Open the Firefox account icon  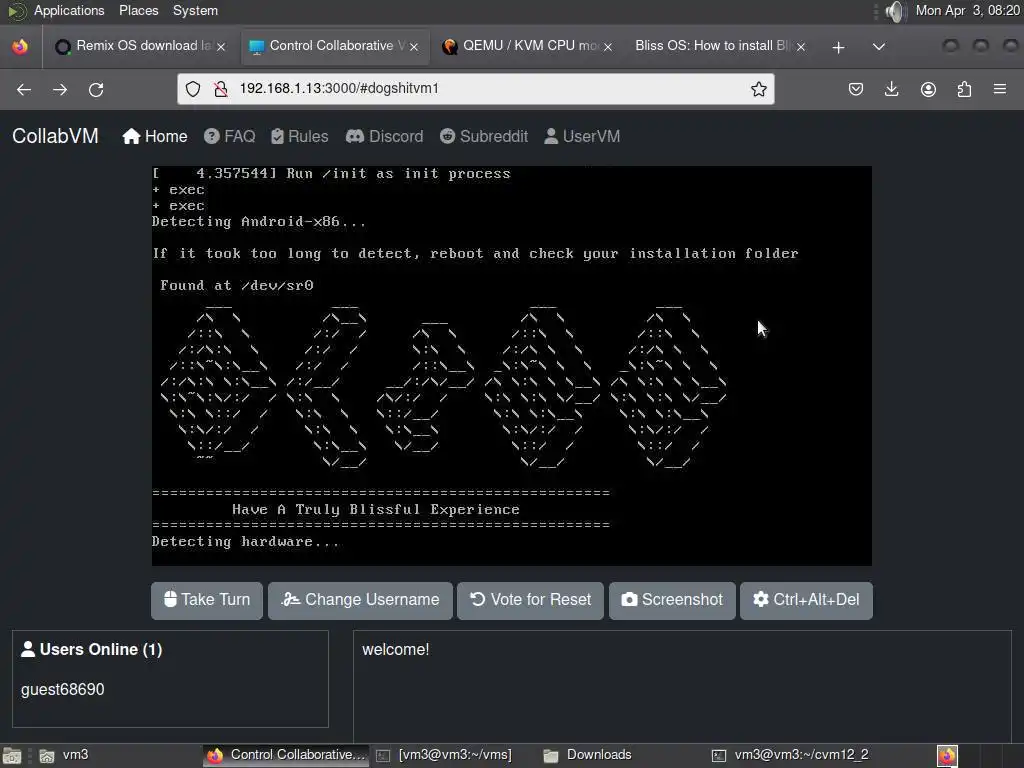pyautogui.click(x=928, y=89)
